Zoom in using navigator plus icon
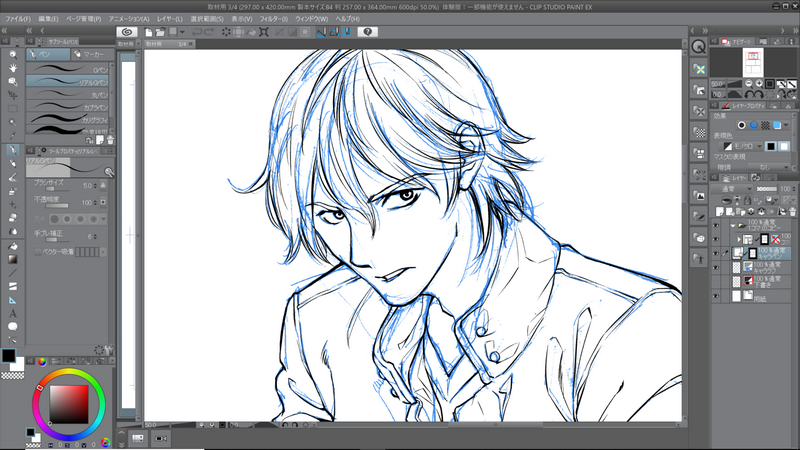 coord(759,84)
